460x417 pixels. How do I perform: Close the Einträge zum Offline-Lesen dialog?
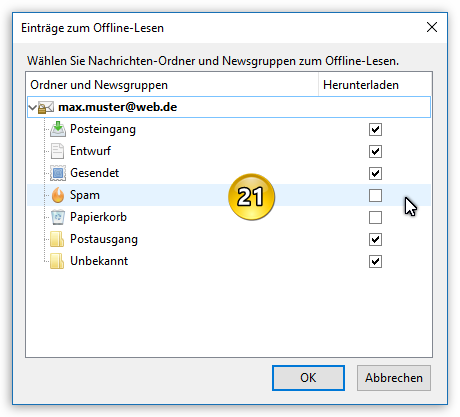click(432, 27)
